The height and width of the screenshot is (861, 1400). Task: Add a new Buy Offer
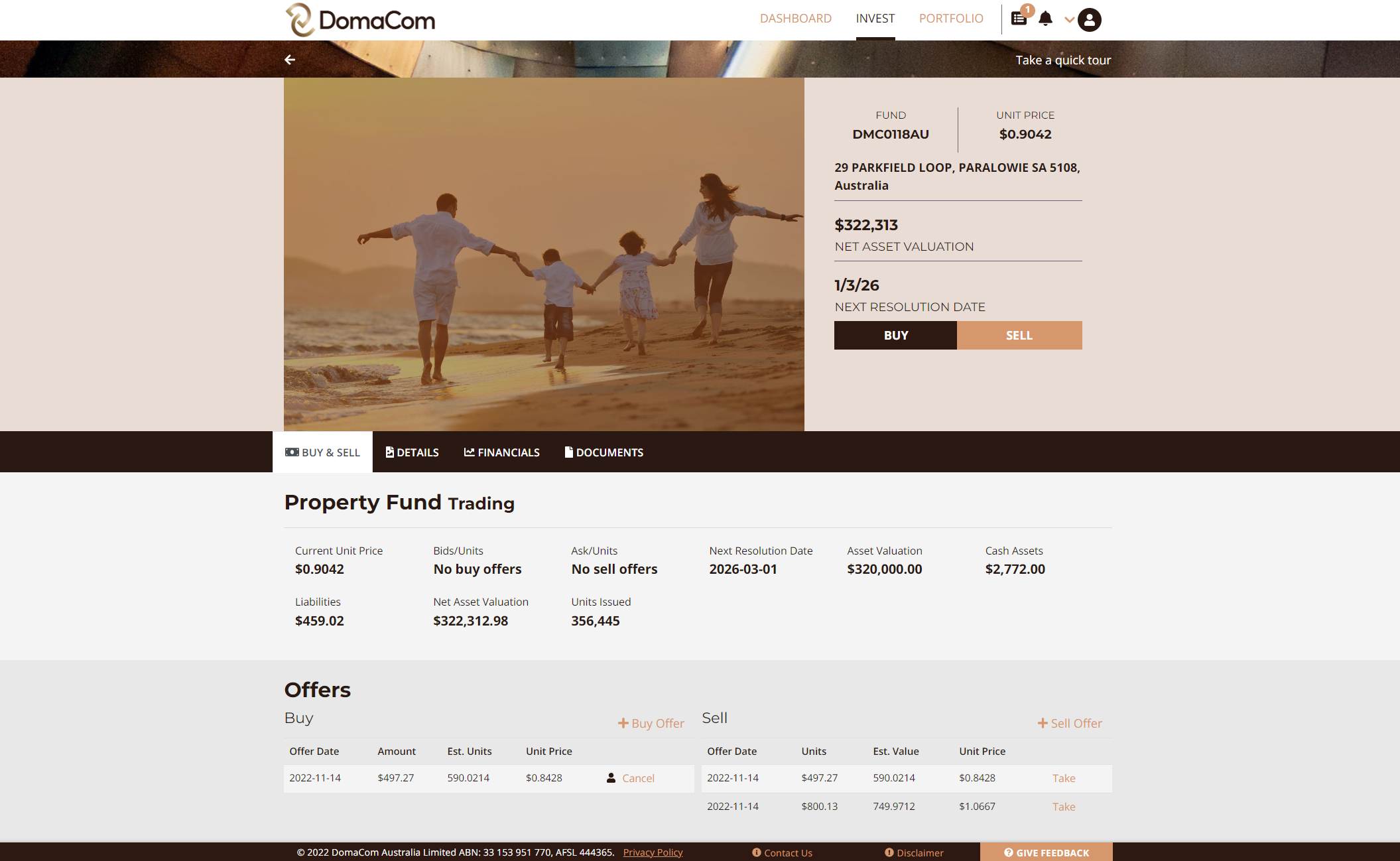pos(651,723)
